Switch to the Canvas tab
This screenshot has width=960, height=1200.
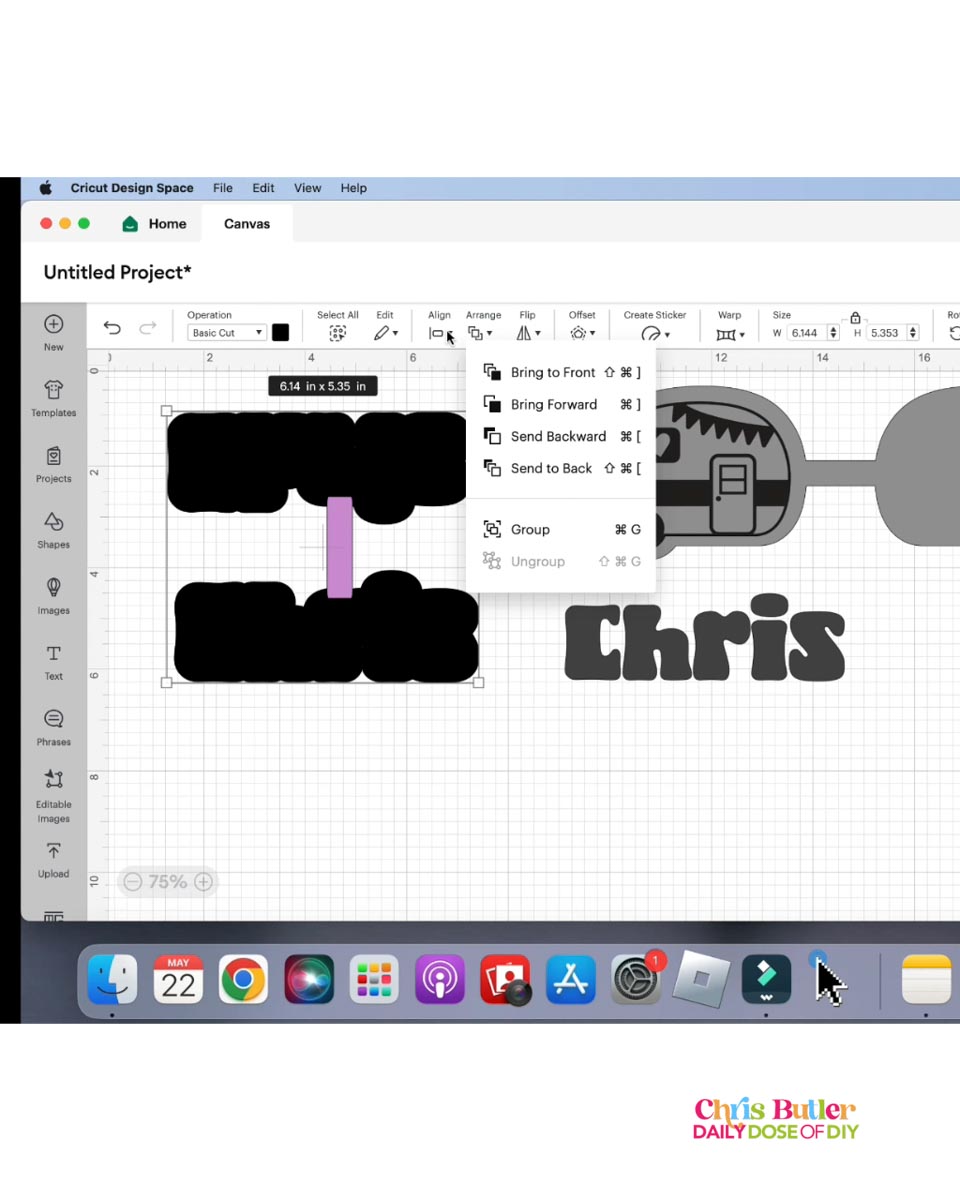click(247, 224)
